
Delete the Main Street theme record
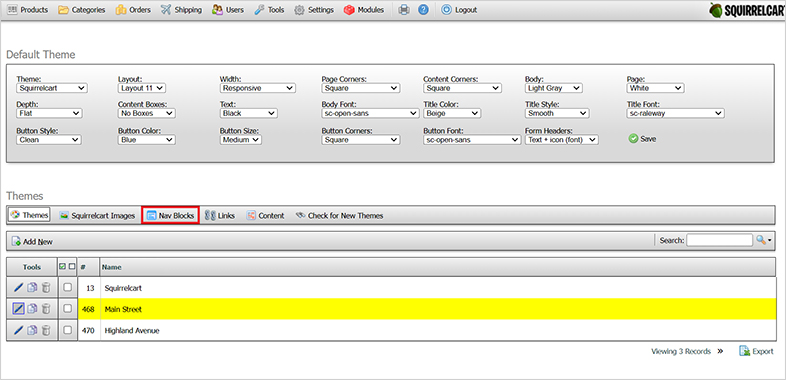[x=46, y=309]
